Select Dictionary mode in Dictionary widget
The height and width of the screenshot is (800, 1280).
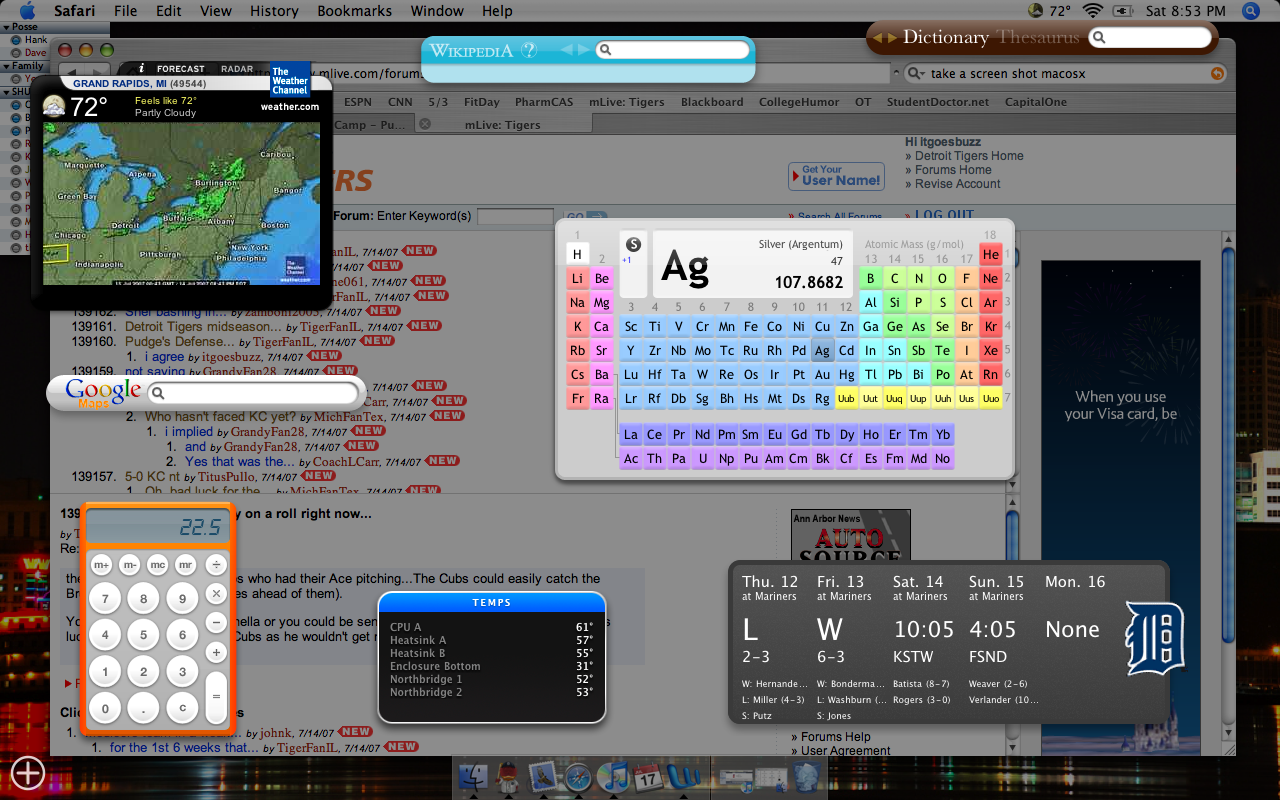(x=945, y=38)
